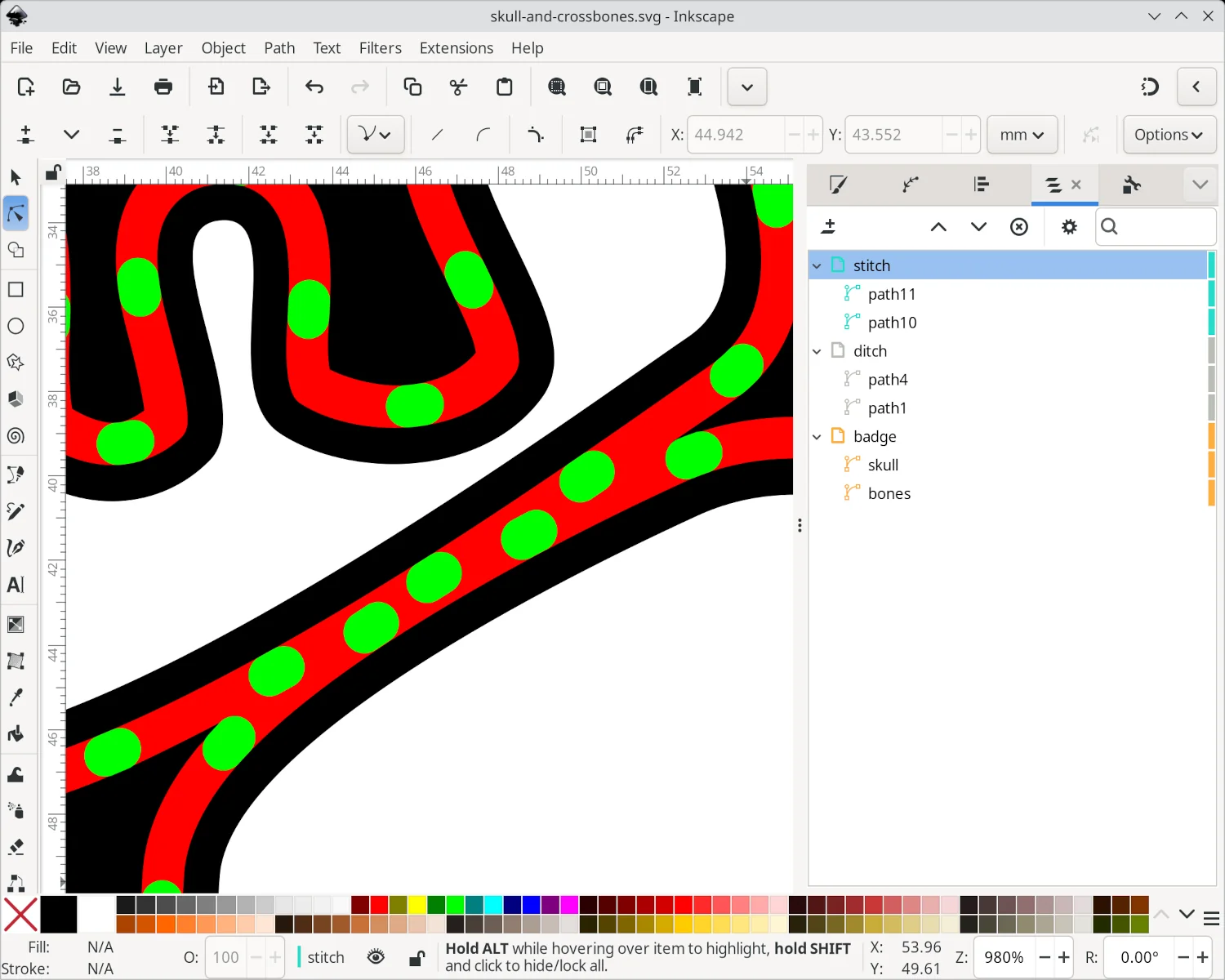Open node type dropdown in toolbar
Viewport: 1225px width, 980px height.
[375, 135]
